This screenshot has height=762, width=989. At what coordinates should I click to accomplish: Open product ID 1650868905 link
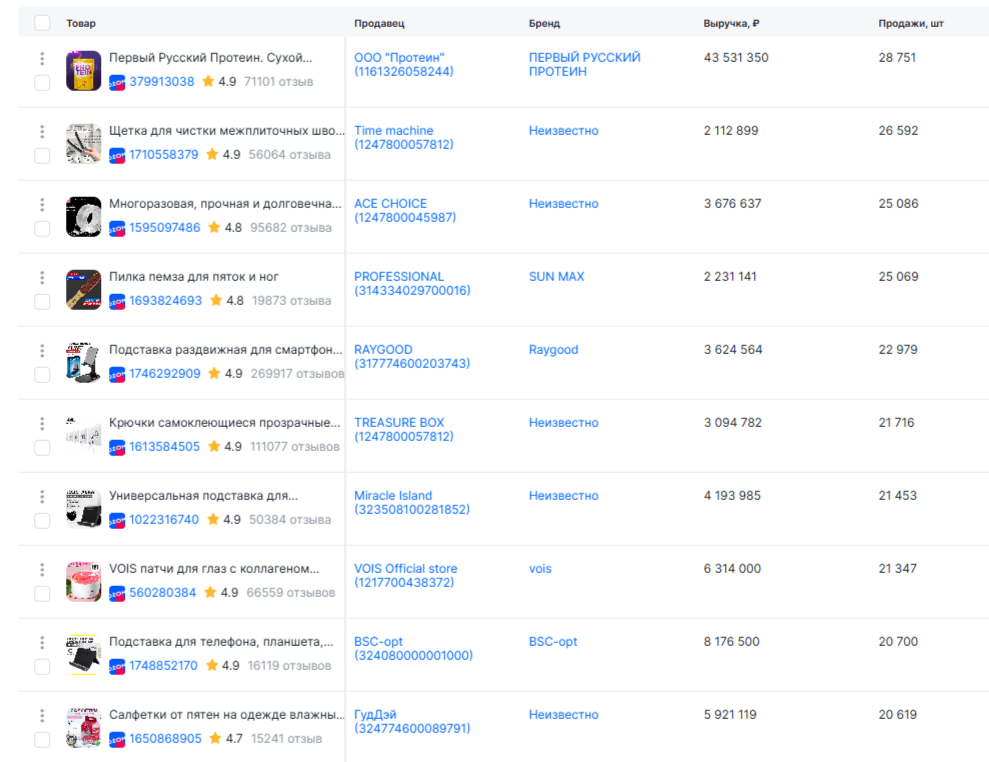pyautogui.click(x=166, y=739)
